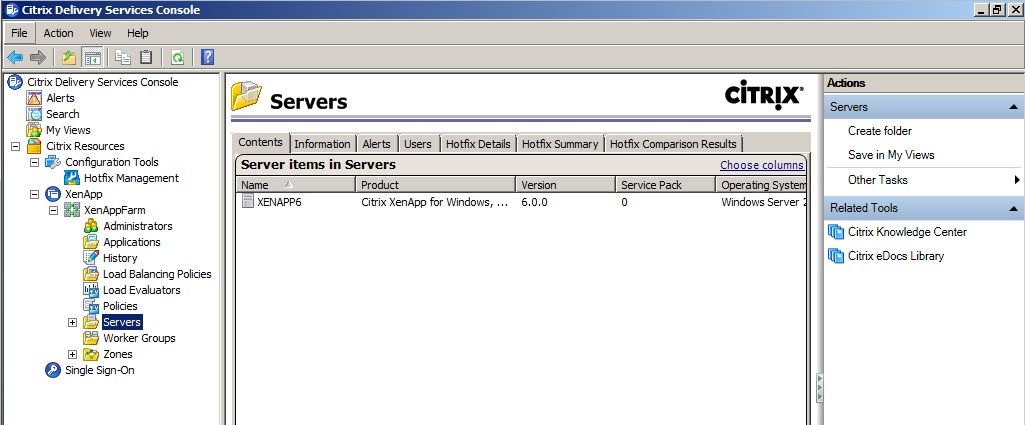Switch to the Information tab
The width and height of the screenshot is (1025, 425).
tap(322, 144)
